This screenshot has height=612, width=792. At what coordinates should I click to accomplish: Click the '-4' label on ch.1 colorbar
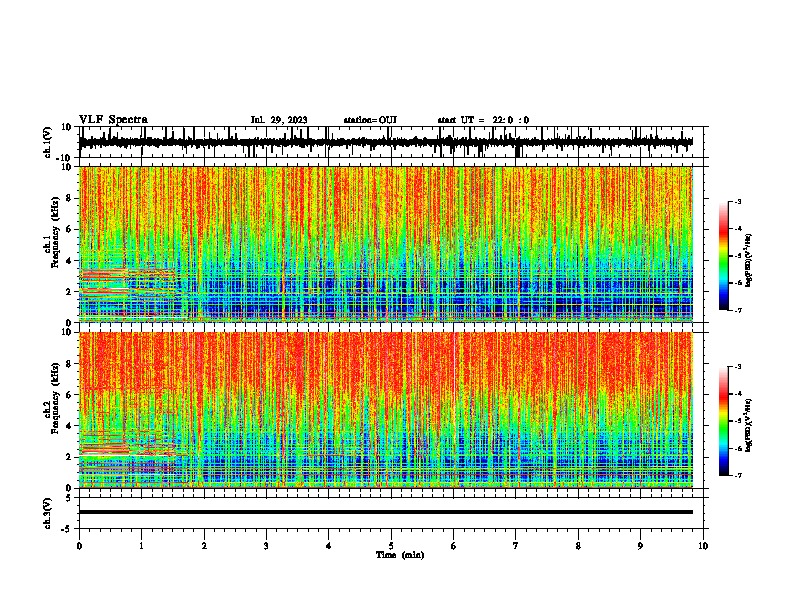click(x=738, y=229)
